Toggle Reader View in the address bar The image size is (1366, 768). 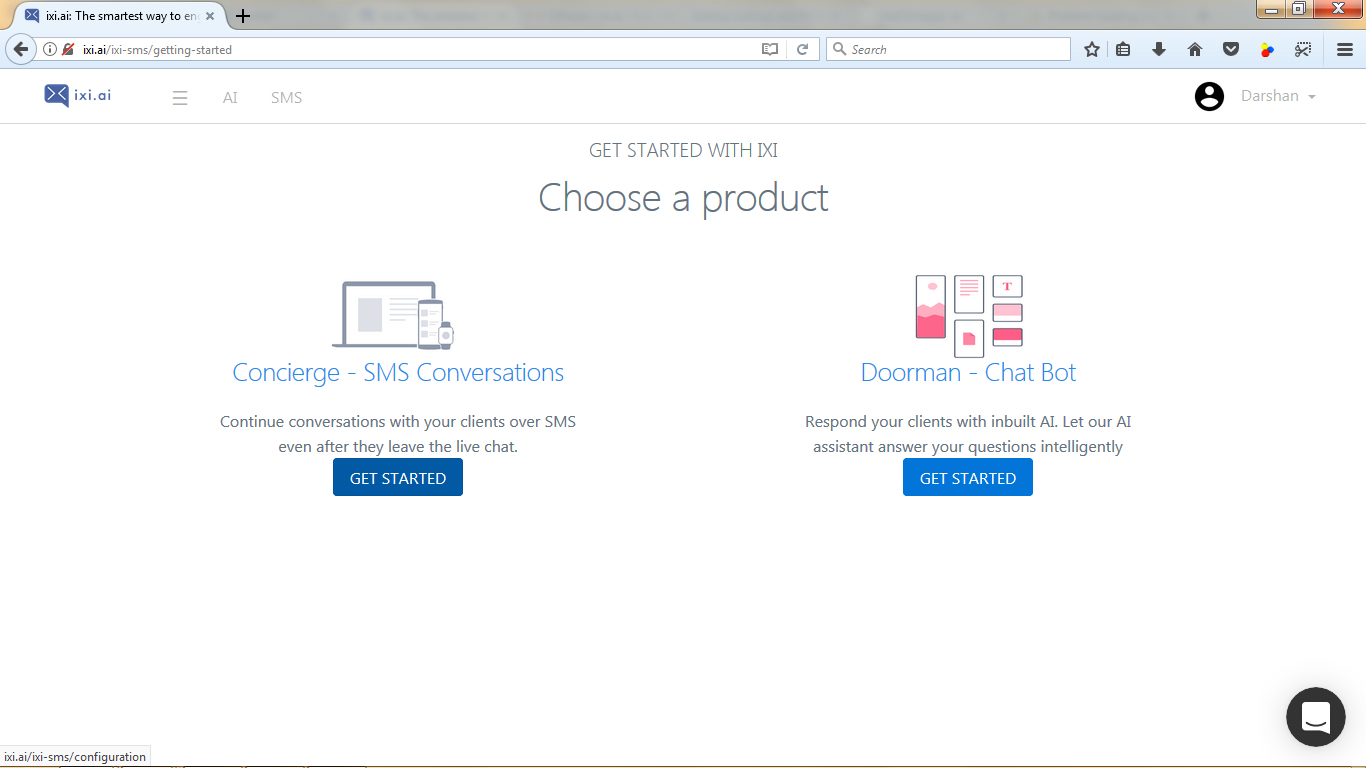[x=769, y=49]
